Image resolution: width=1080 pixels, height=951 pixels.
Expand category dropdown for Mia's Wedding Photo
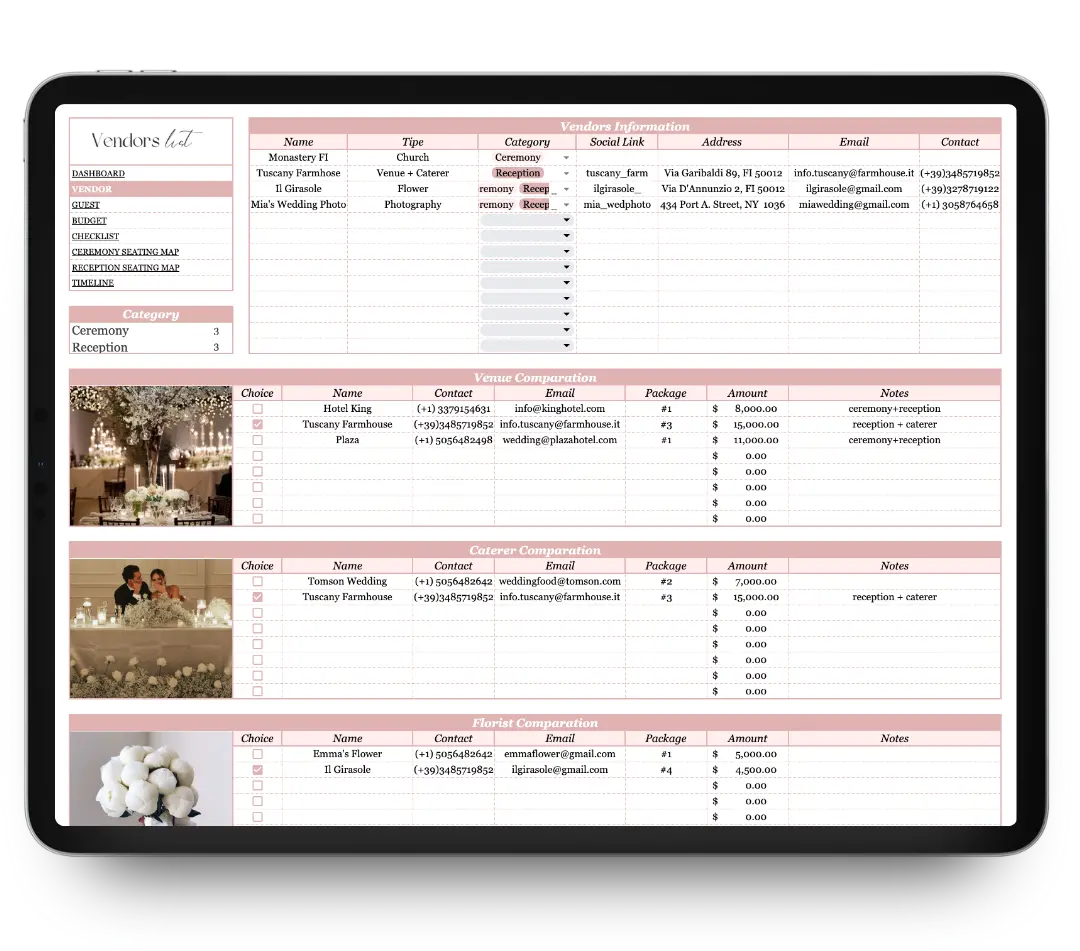click(x=566, y=205)
